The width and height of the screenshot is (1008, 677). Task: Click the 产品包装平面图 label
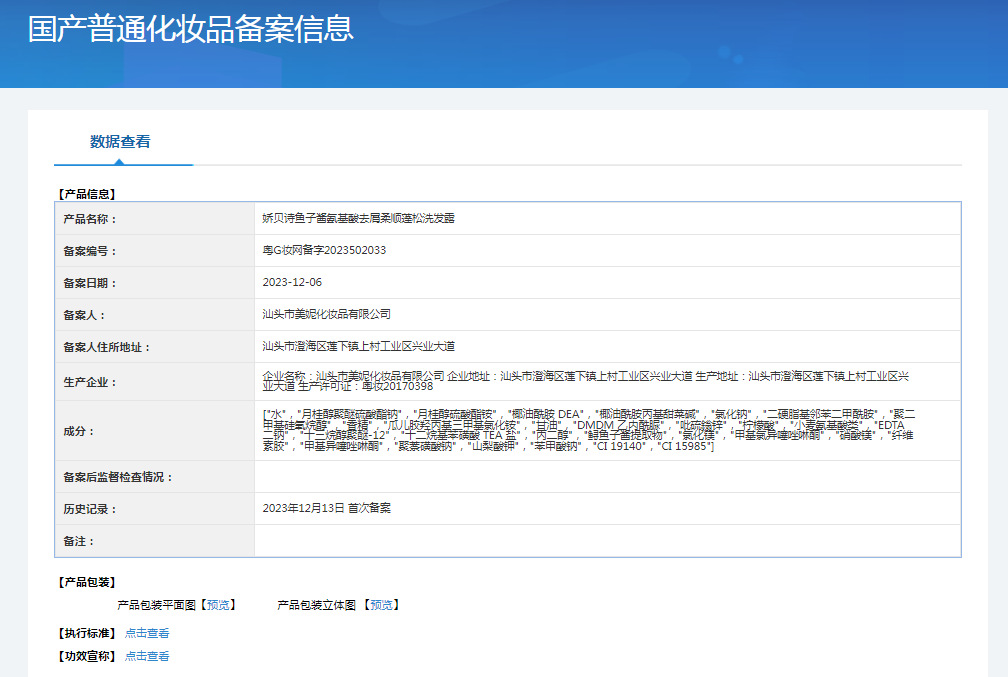156,605
